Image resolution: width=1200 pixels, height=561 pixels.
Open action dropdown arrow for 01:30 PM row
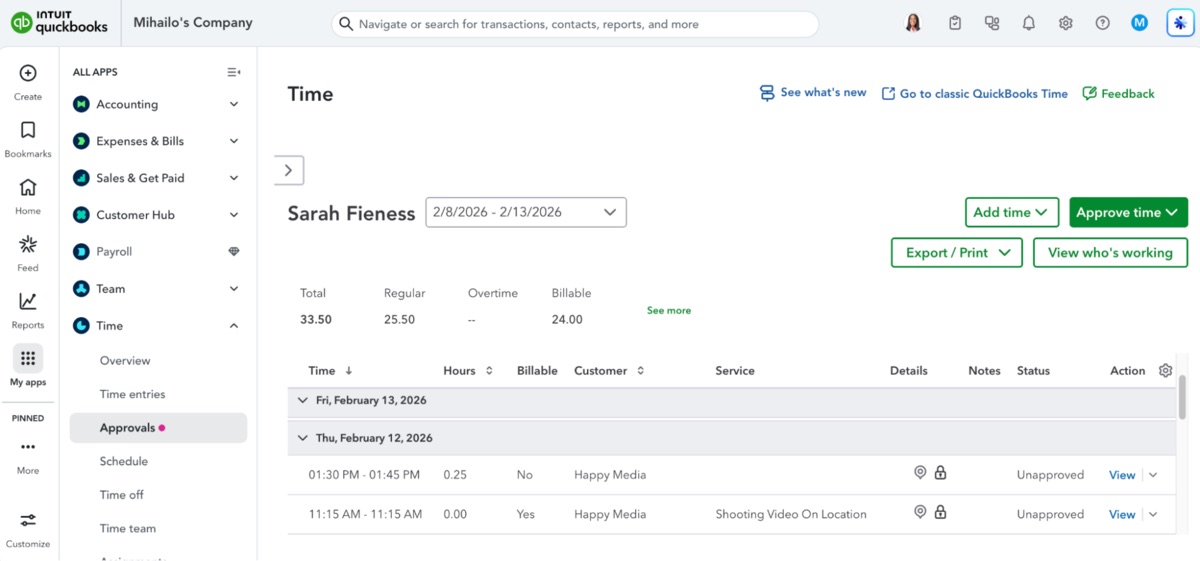click(x=1153, y=475)
